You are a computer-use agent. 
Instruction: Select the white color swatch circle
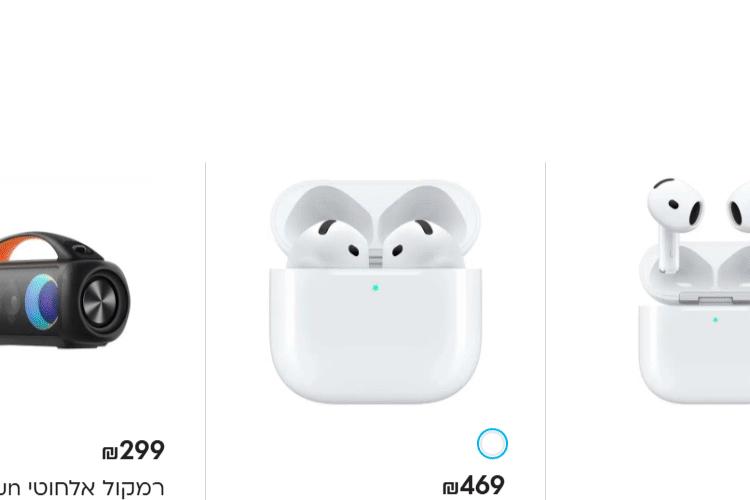[492, 444]
